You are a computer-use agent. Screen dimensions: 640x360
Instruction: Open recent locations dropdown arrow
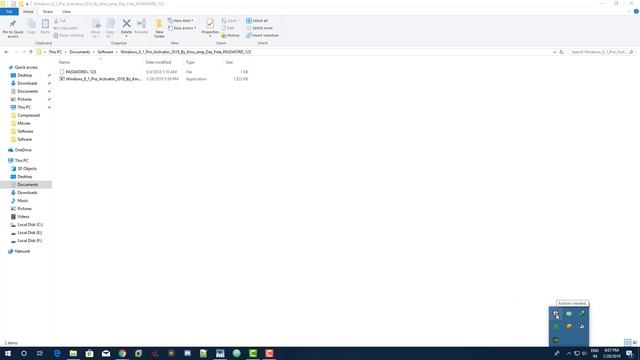(24, 52)
